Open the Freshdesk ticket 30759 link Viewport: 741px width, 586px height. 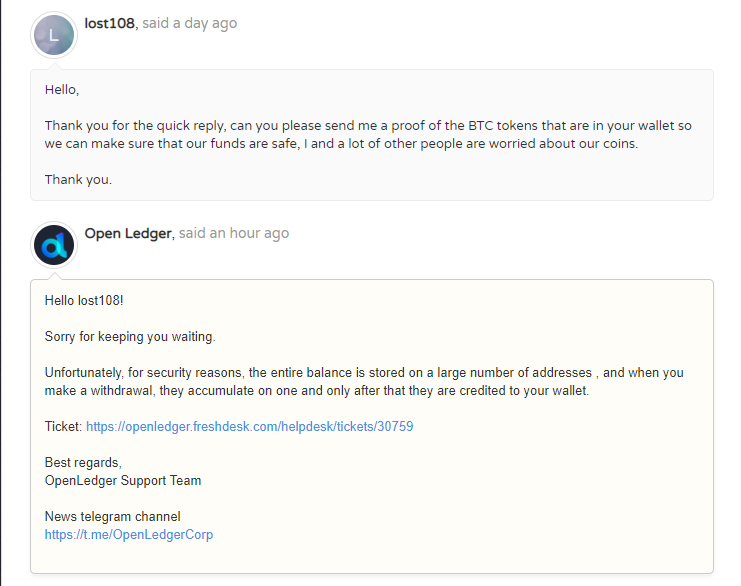pyautogui.click(x=250, y=426)
